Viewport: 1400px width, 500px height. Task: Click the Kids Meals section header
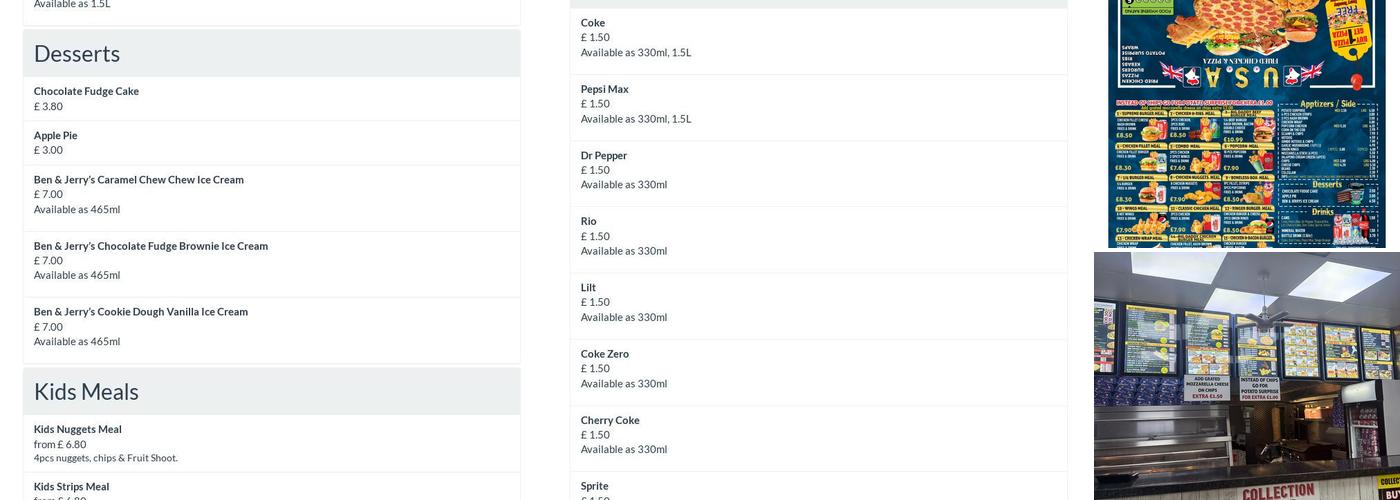tap(86, 392)
